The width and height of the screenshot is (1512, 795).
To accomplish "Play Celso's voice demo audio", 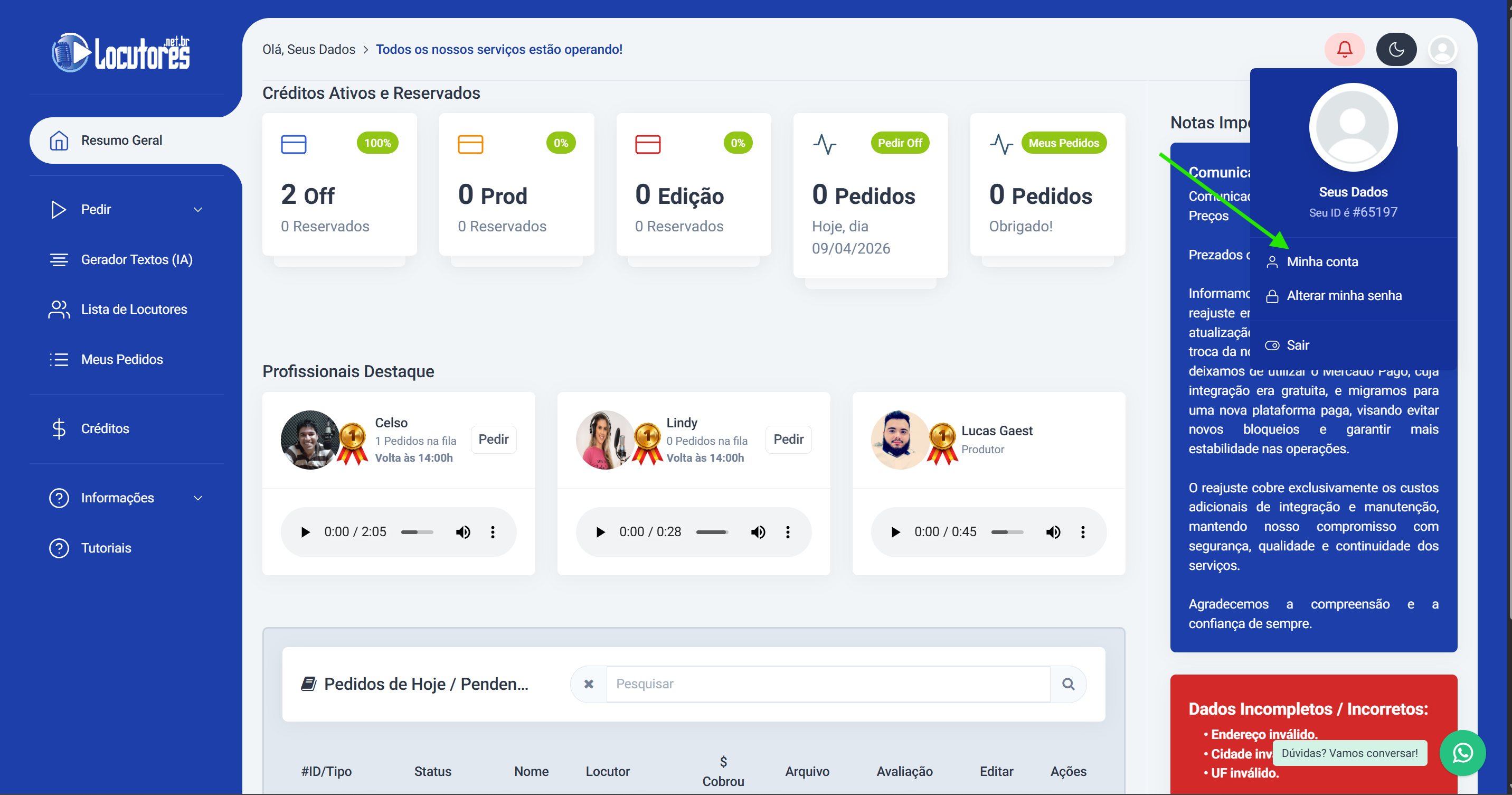I will pyautogui.click(x=305, y=532).
